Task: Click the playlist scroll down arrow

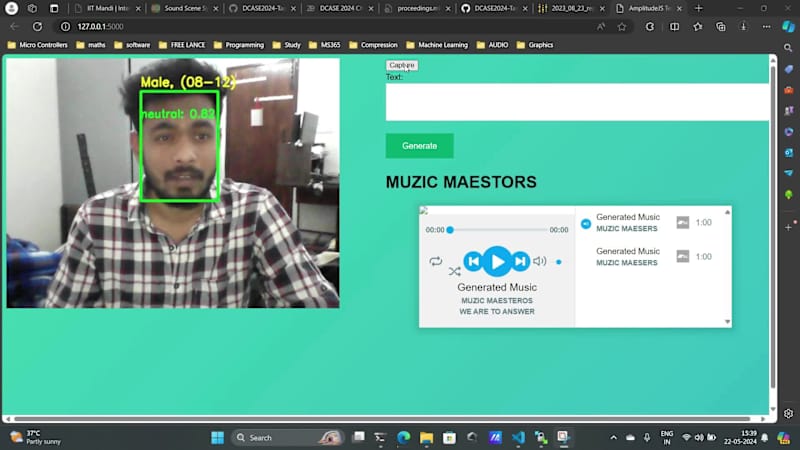Action: (728, 321)
